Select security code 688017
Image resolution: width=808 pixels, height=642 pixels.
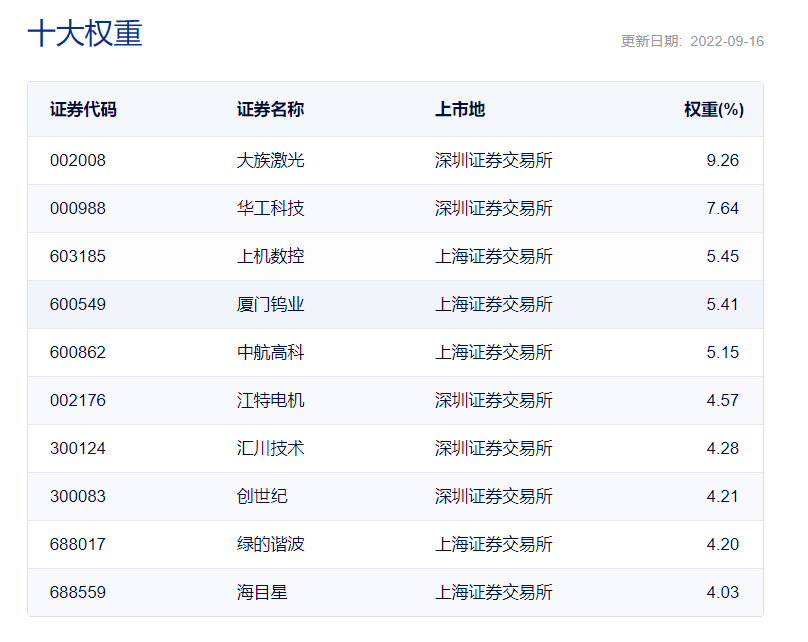point(78,544)
